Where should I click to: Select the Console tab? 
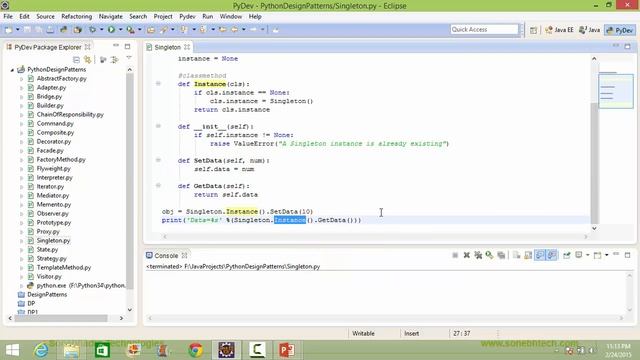tap(166, 256)
